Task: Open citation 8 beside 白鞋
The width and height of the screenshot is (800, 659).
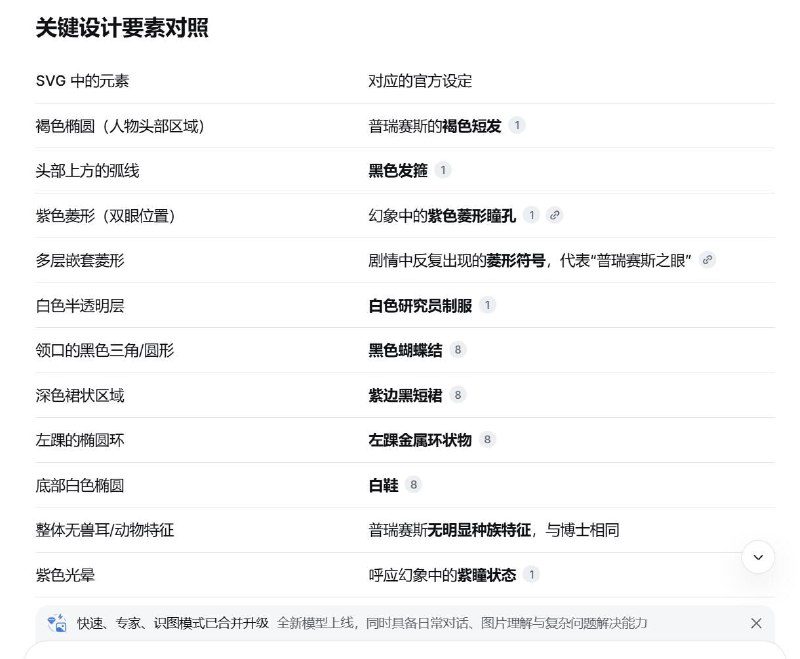Action: coord(413,485)
